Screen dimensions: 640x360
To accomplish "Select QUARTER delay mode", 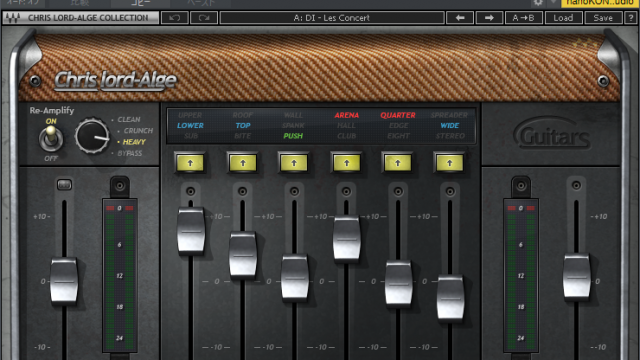I will click(x=398, y=115).
